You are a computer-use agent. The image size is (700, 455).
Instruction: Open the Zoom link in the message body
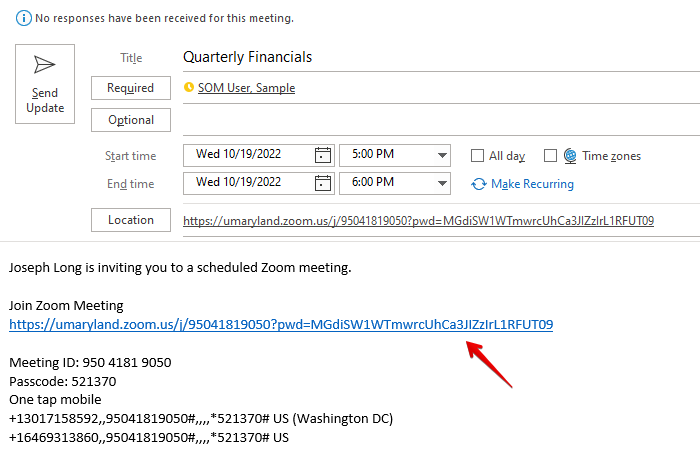pos(281,324)
